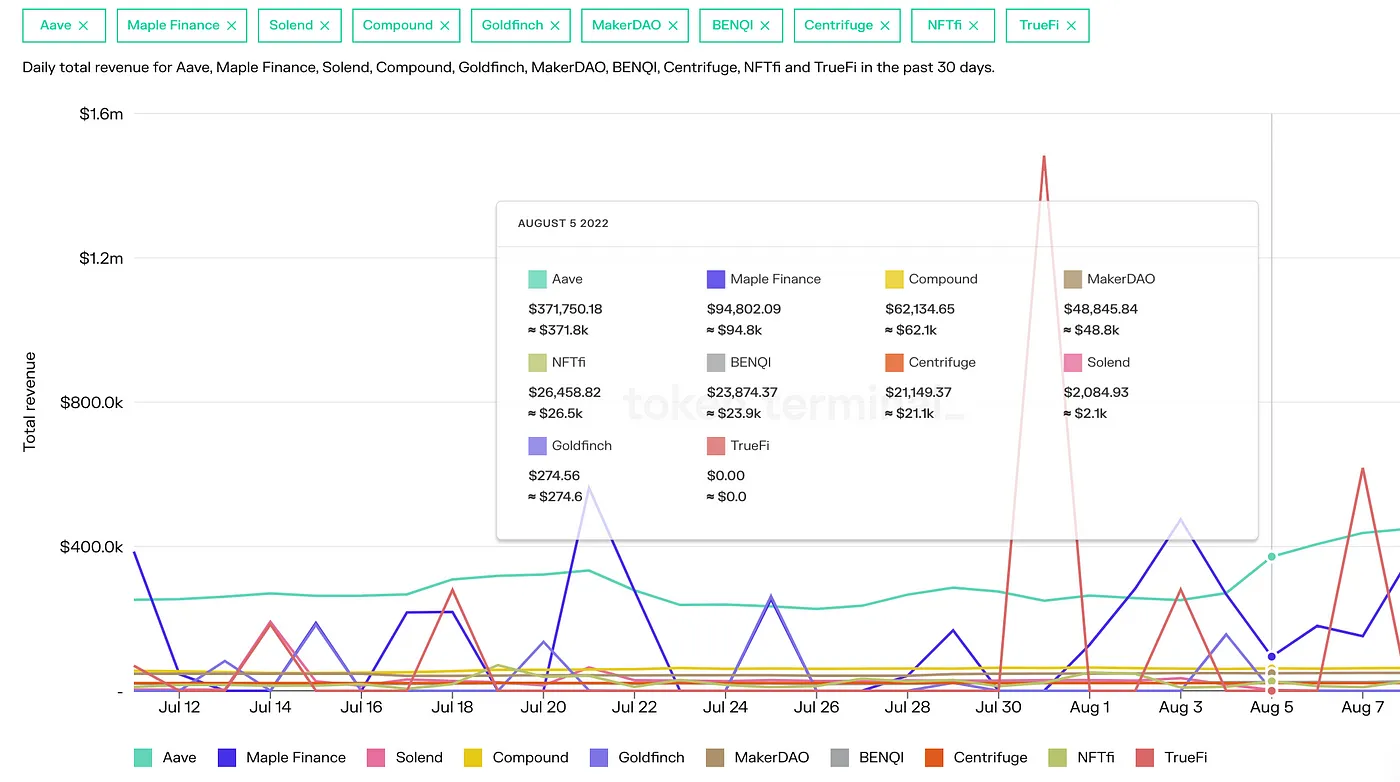Click the Aave color swatch in the tooltip
Screen dimensions: 1400x782
pos(537,279)
